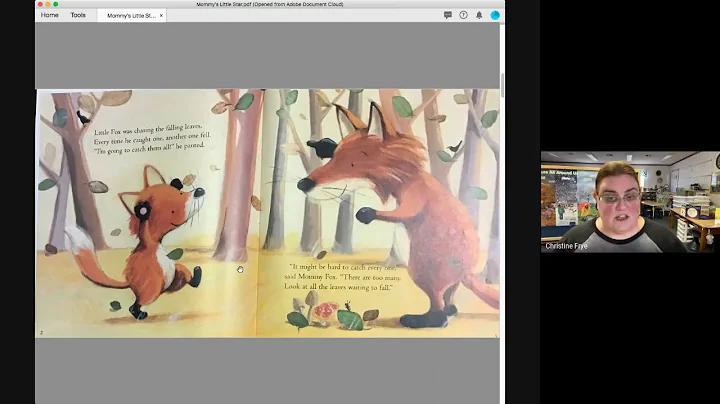Click the Christine Frye name label

(x=566, y=246)
